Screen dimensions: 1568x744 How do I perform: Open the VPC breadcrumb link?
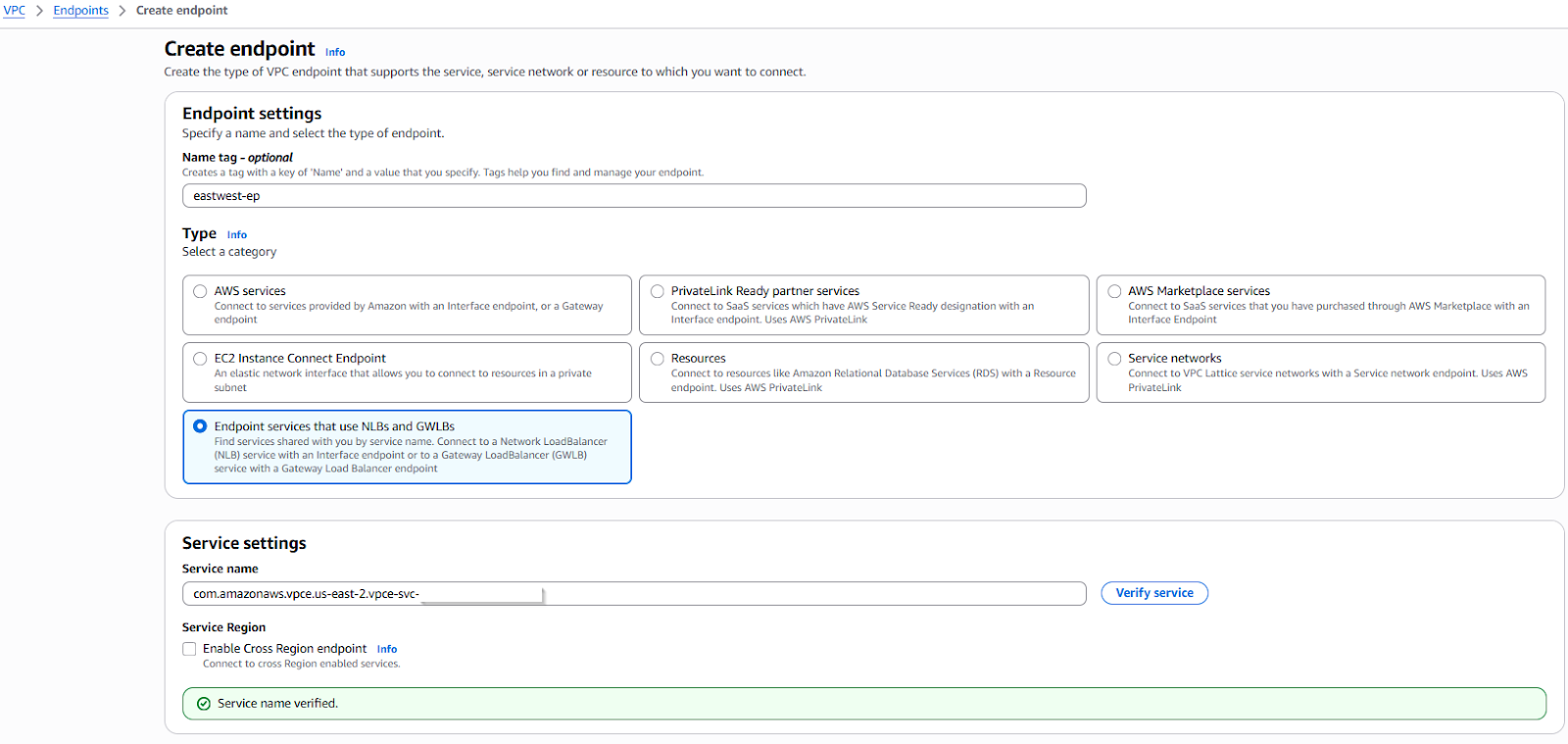(x=14, y=11)
